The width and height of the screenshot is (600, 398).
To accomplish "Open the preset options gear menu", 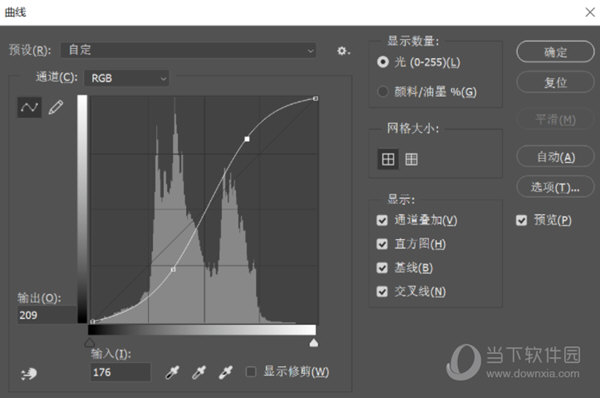I will (343, 51).
